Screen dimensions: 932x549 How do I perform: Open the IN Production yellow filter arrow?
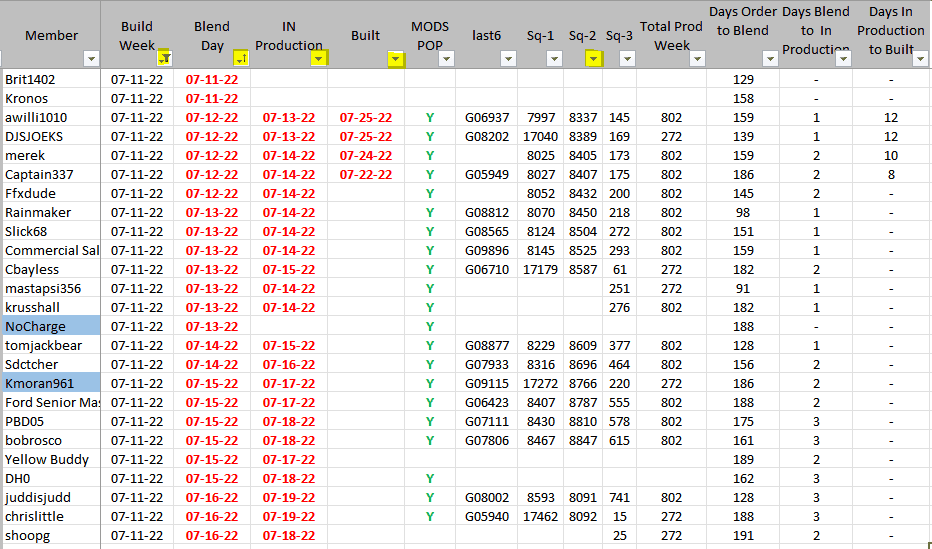(x=318, y=59)
